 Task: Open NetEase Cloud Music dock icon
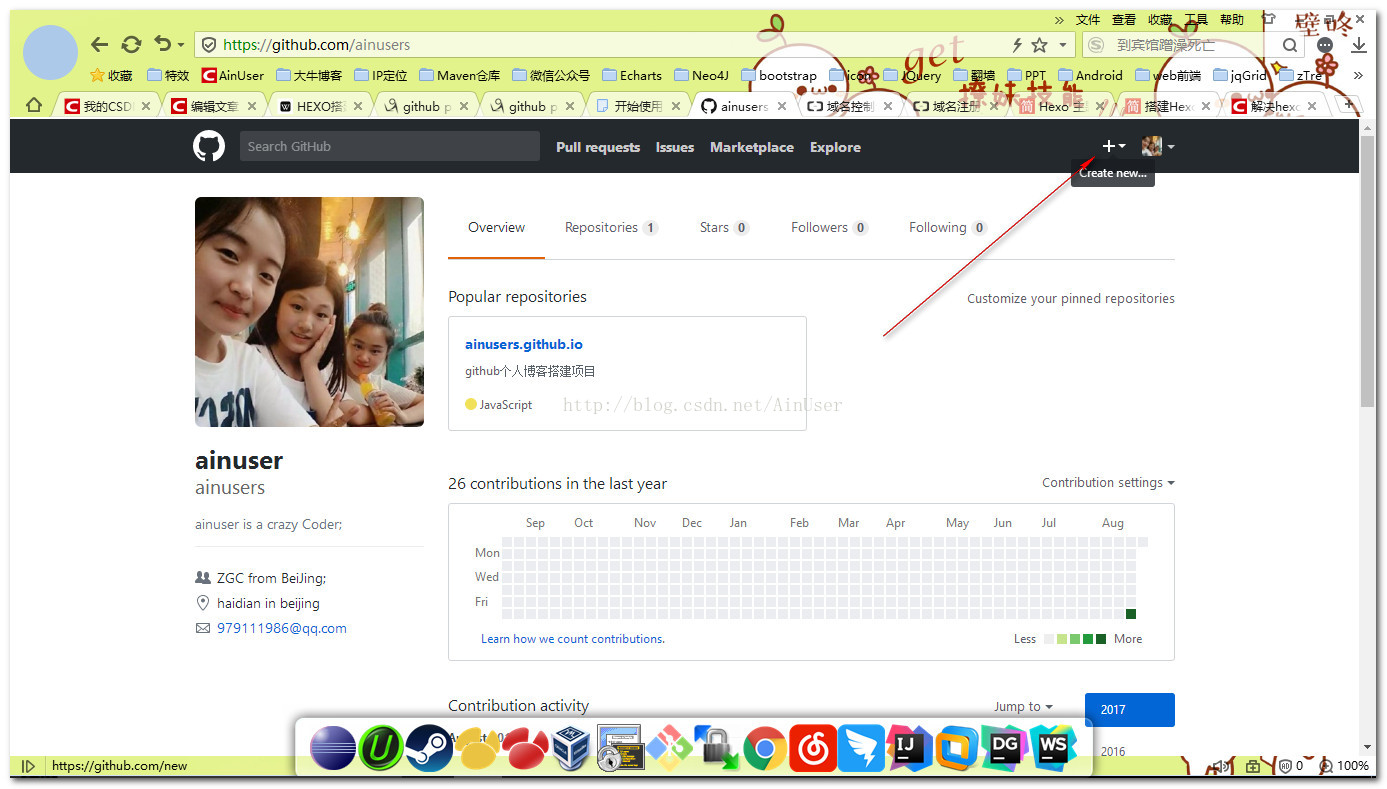pyautogui.click(x=813, y=748)
